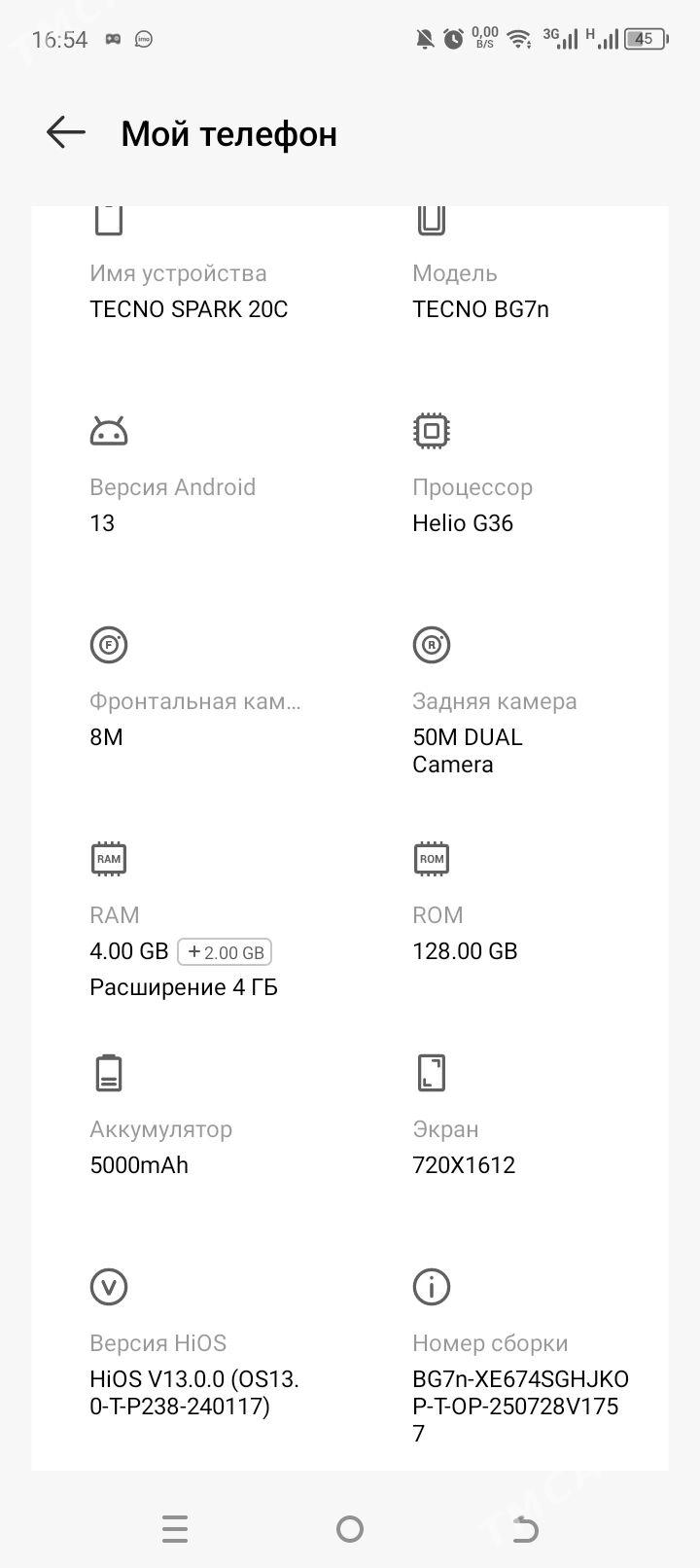Image resolution: width=700 pixels, height=1568 pixels.
Task: Open device name TECNO SPARK 20C
Action: coord(189,309)
